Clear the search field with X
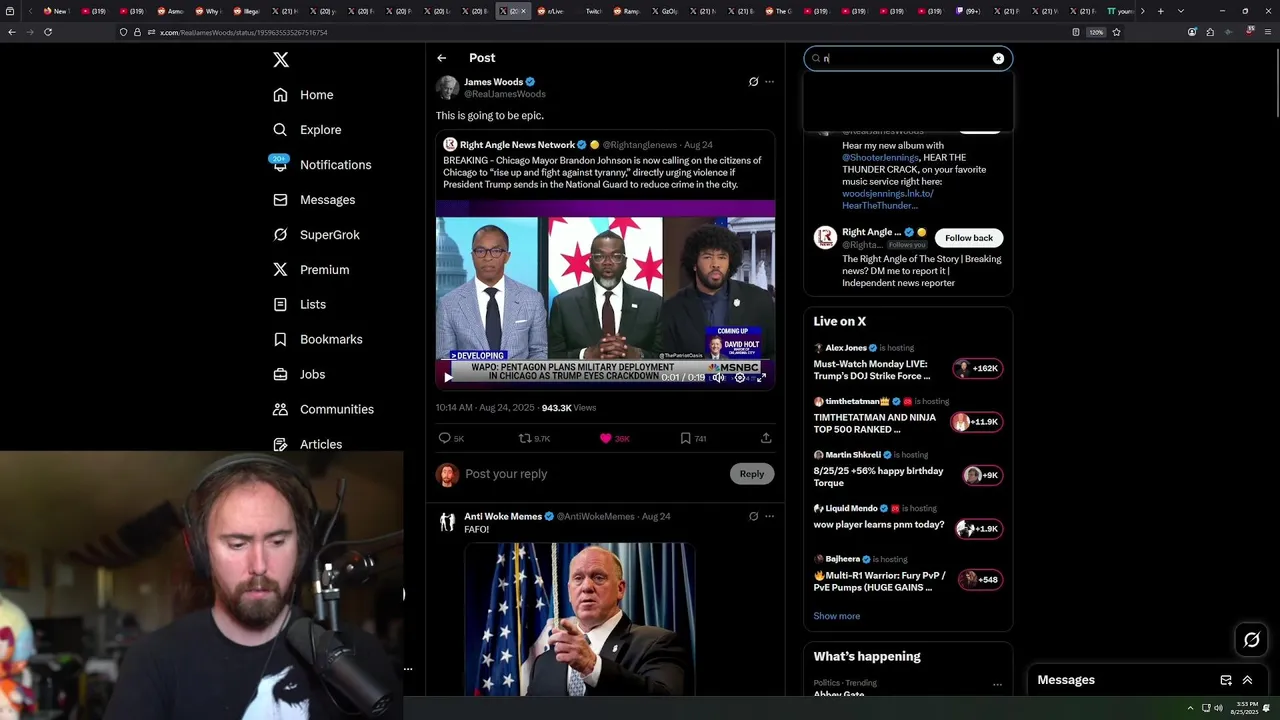The height and width of the screenshot is (720, 1280). point(998,59)
